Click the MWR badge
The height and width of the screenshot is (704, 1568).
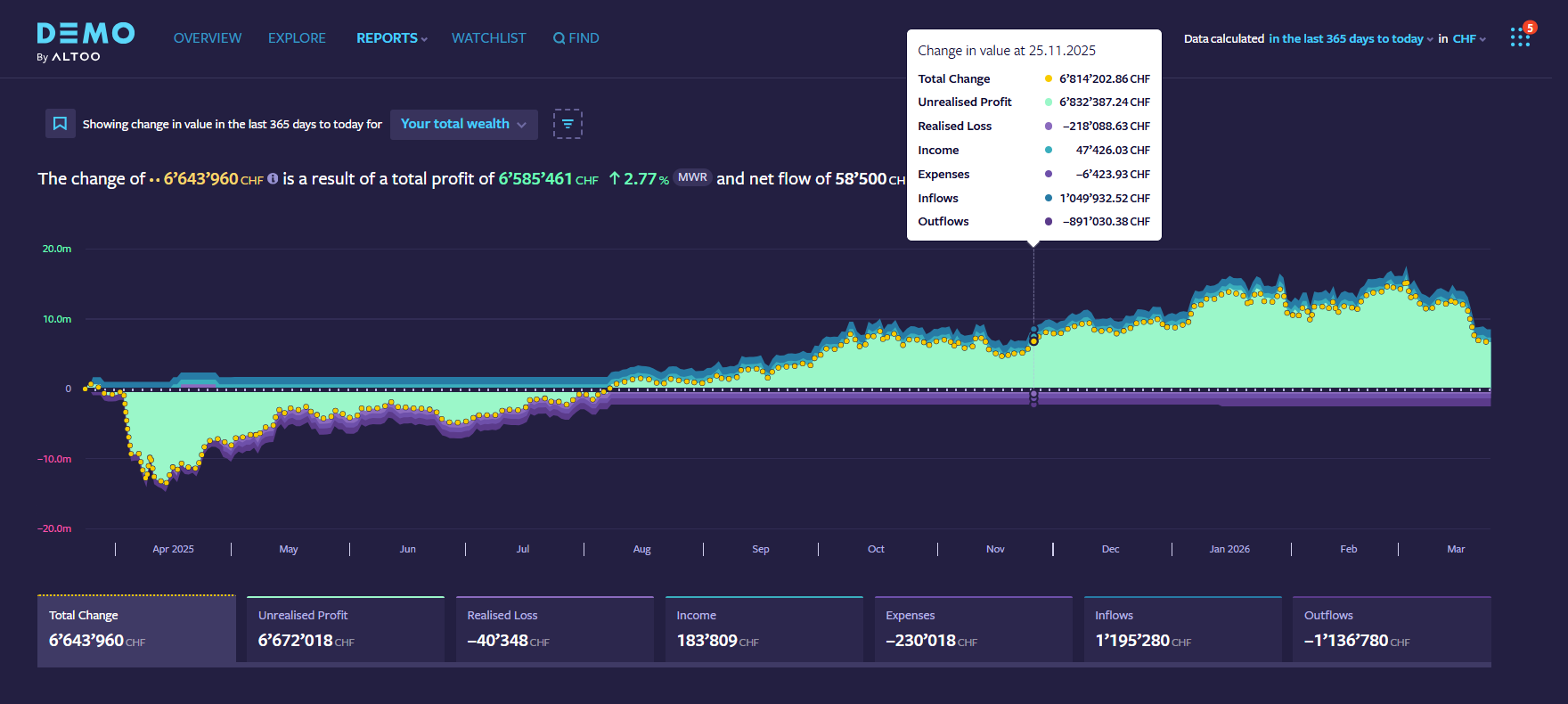pyautogui.click(x=692, y=177)
